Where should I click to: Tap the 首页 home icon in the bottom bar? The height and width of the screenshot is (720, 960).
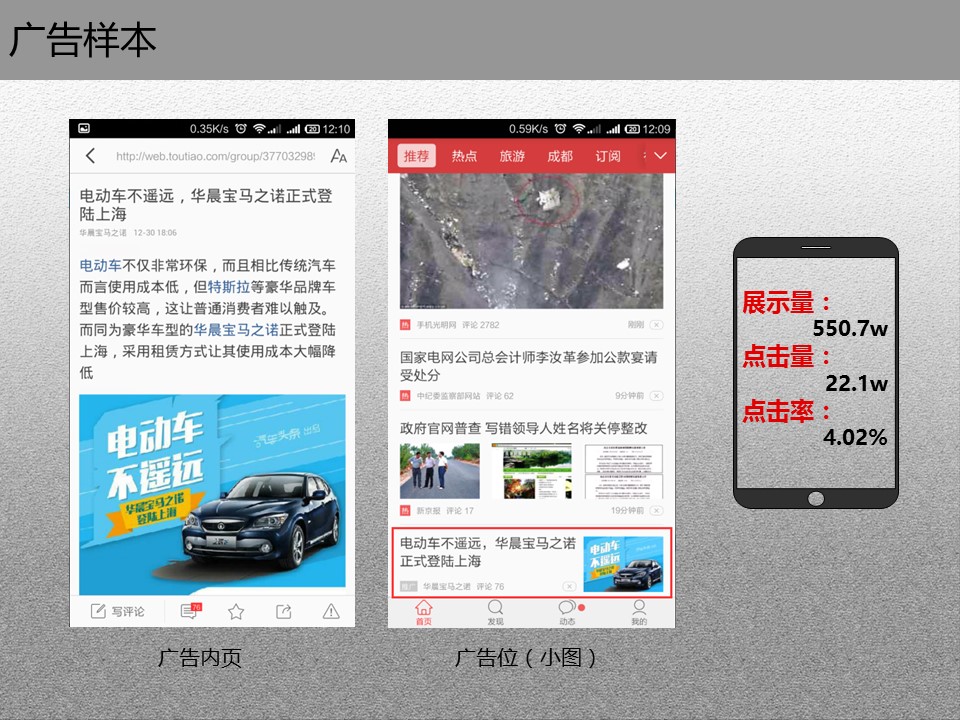pyautogui.click(x=424, y=612)
